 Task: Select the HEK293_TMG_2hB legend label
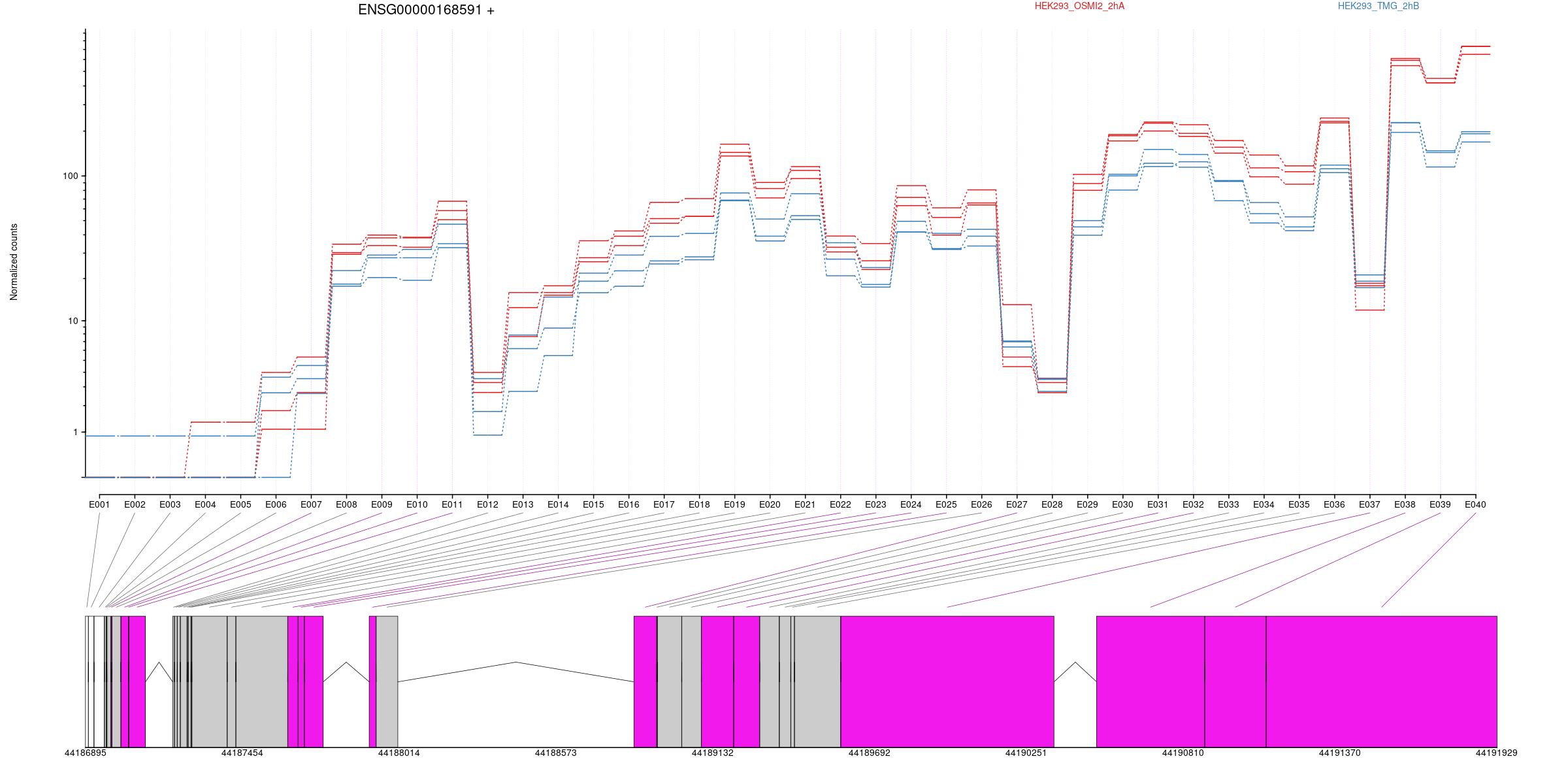tap(1379, 6)
